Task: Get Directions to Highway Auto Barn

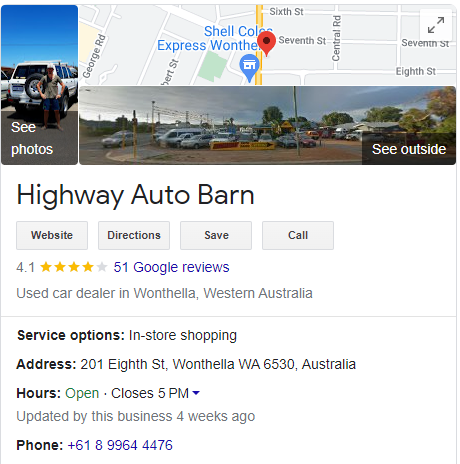Action: click(x=134, y=235)
